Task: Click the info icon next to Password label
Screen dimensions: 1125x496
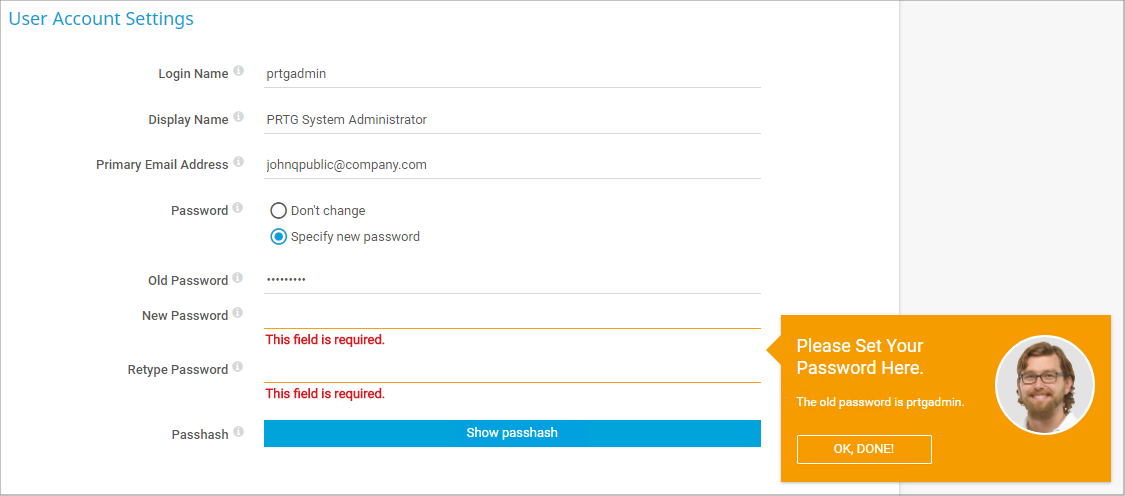Action: coord(238,209)
